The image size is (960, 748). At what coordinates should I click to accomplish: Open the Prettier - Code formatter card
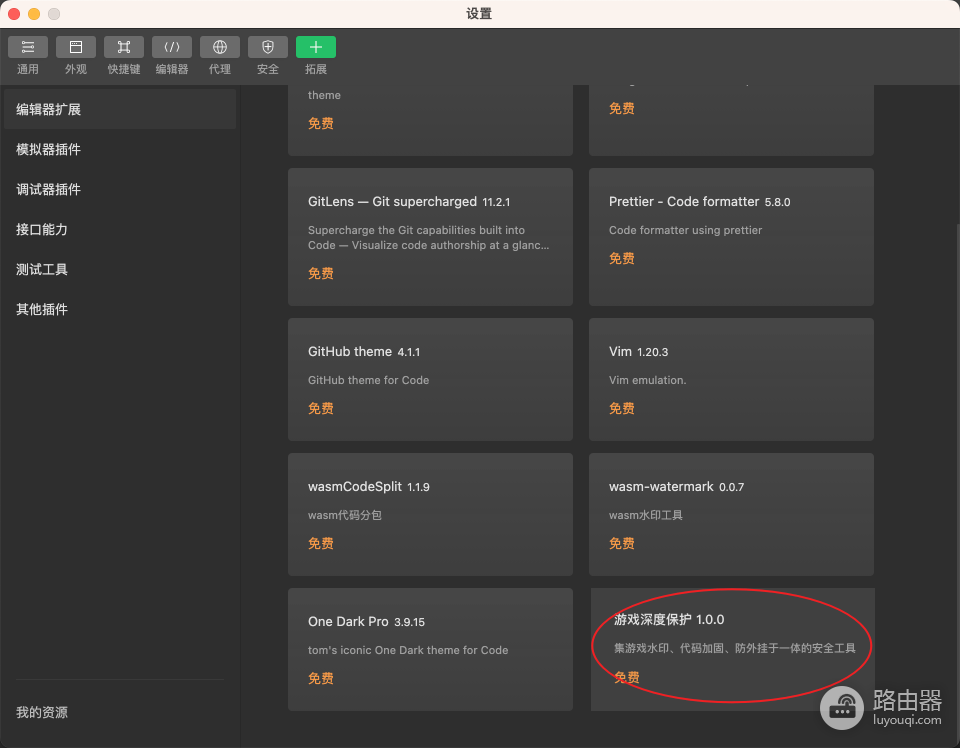point(731,237)
